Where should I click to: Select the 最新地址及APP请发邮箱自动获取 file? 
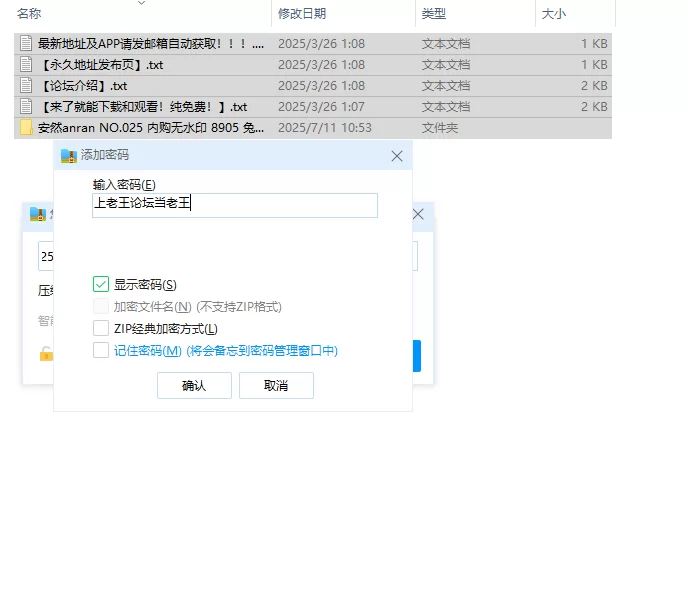pyautogui.click(x=313, y=43)
